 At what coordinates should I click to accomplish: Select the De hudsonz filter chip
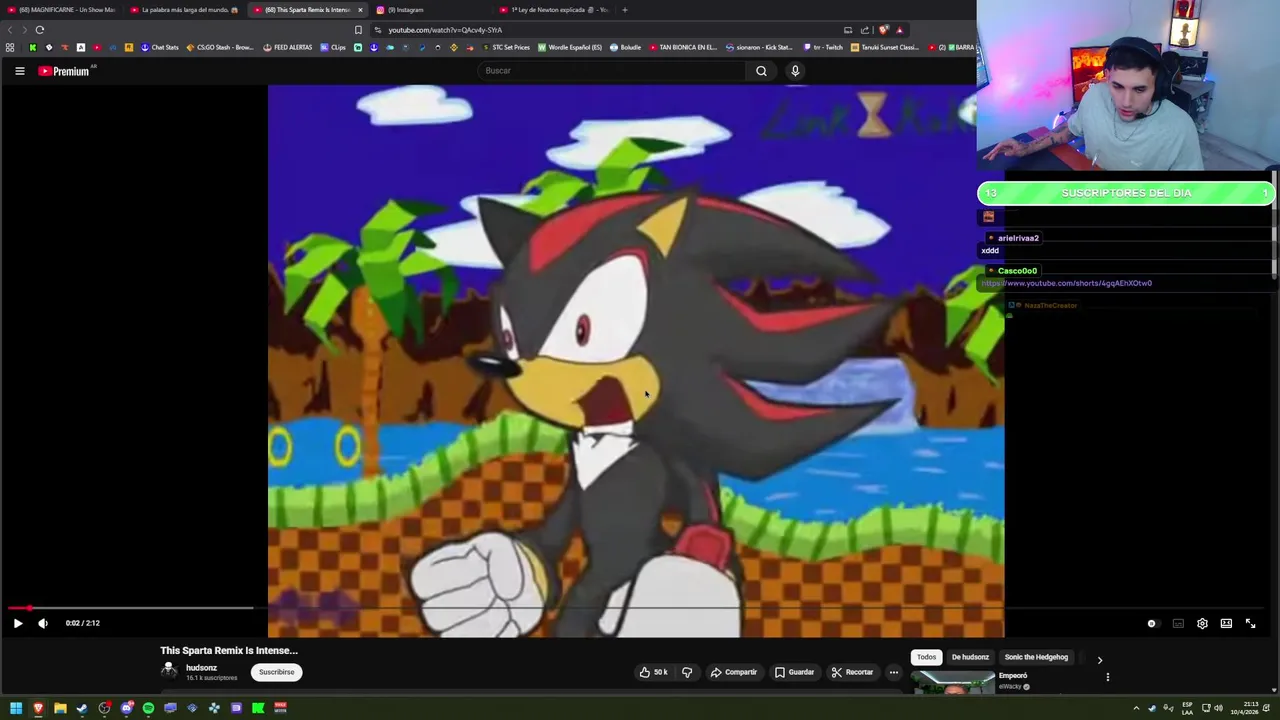tap(970, 657)
